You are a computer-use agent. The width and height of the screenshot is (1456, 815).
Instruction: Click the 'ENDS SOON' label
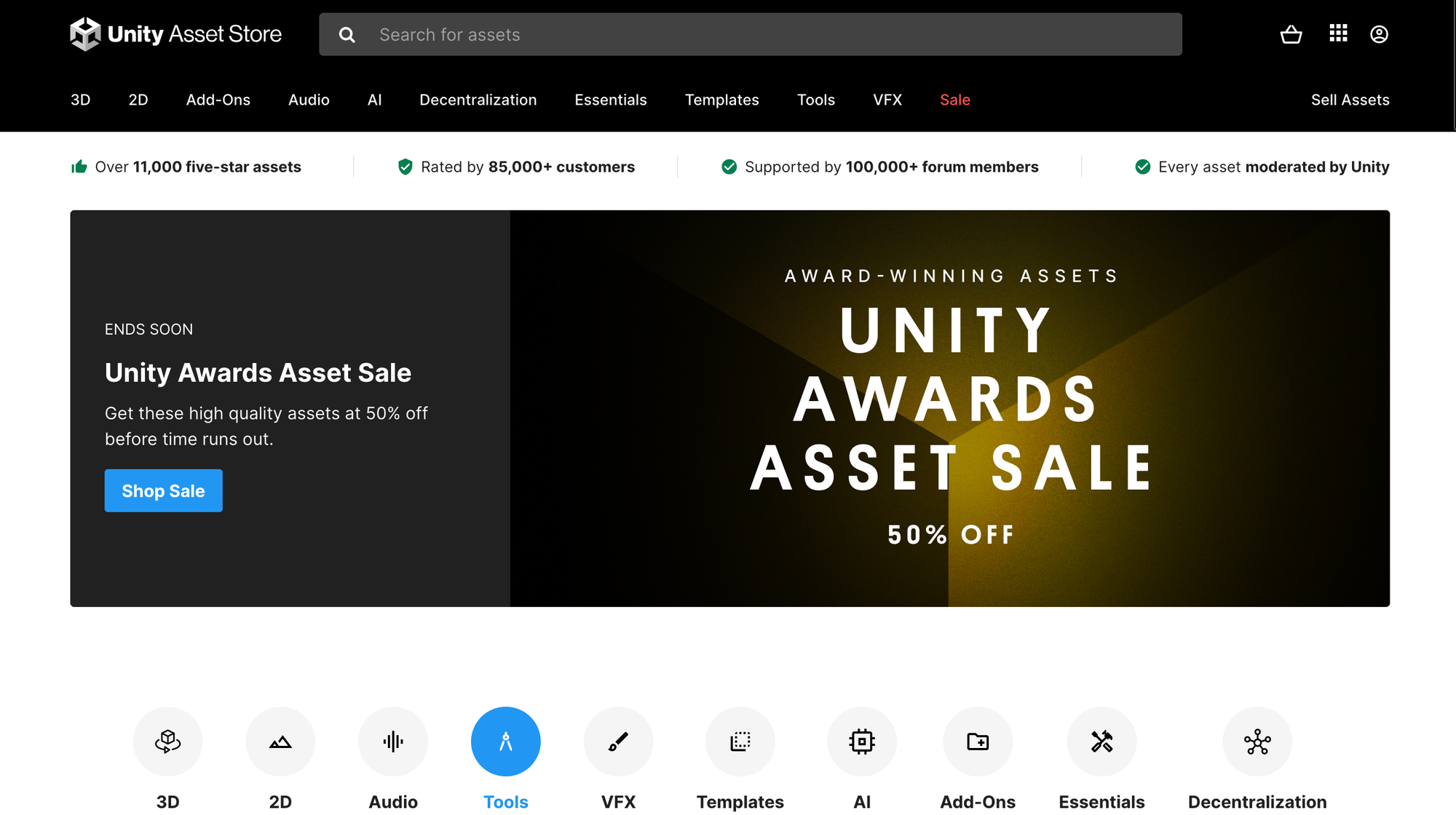[149, 330]
